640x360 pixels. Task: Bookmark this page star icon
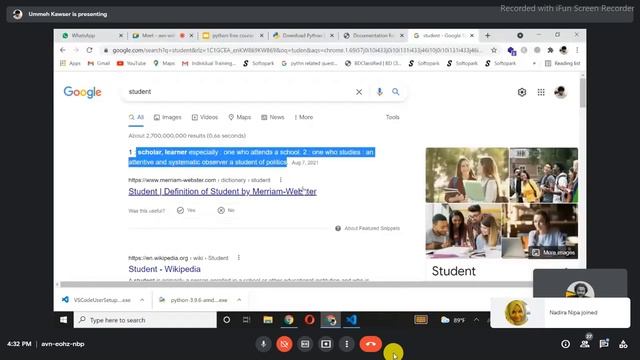click(494, 50)
